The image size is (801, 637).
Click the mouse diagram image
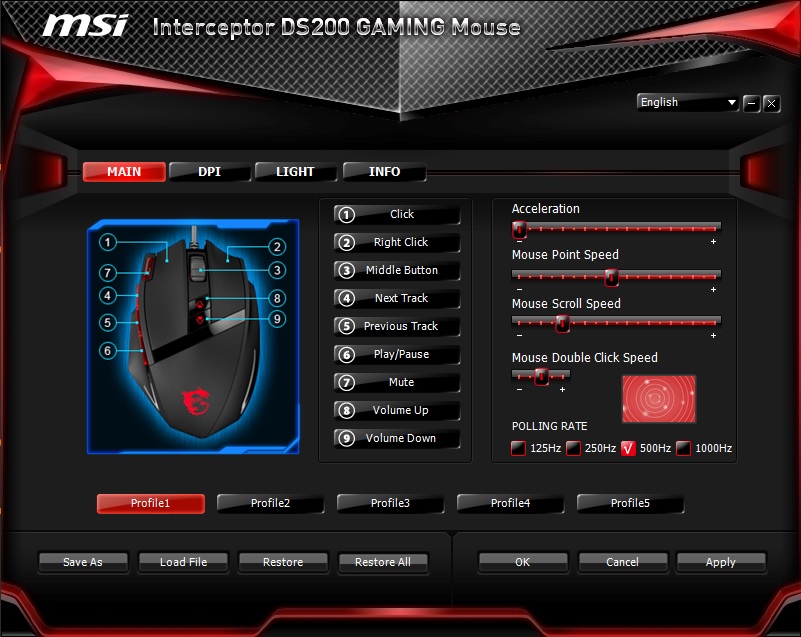(x=193, y=337)
